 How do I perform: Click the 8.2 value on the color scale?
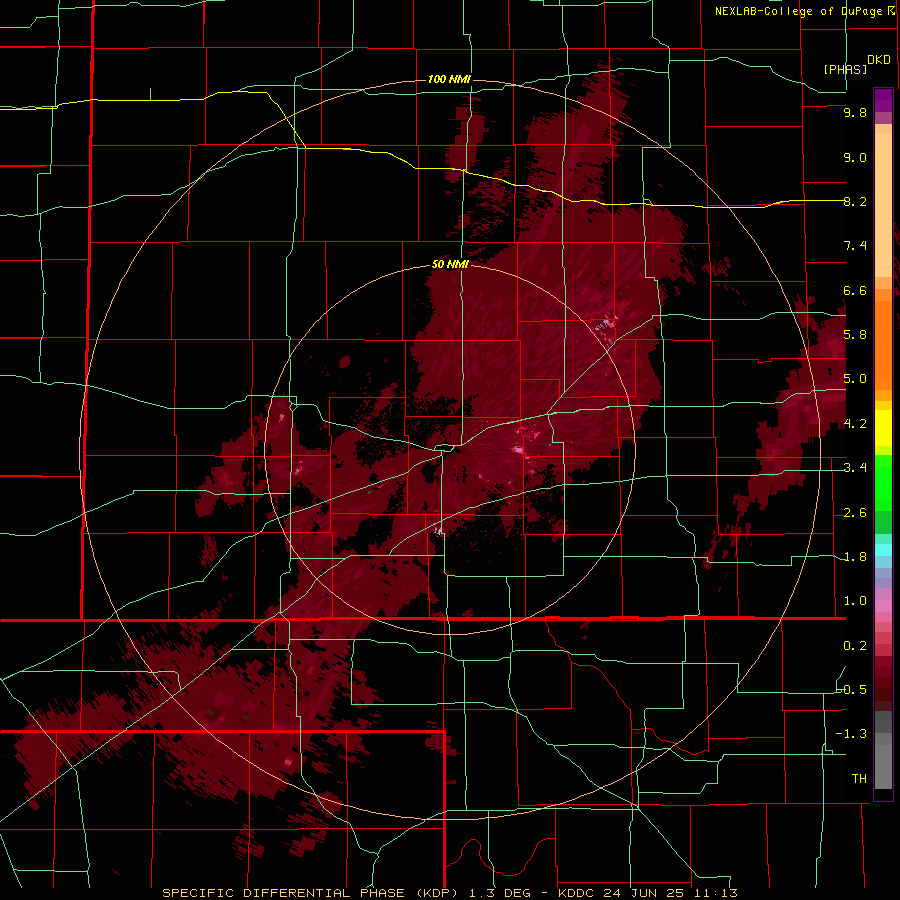[x=855, y=201]
